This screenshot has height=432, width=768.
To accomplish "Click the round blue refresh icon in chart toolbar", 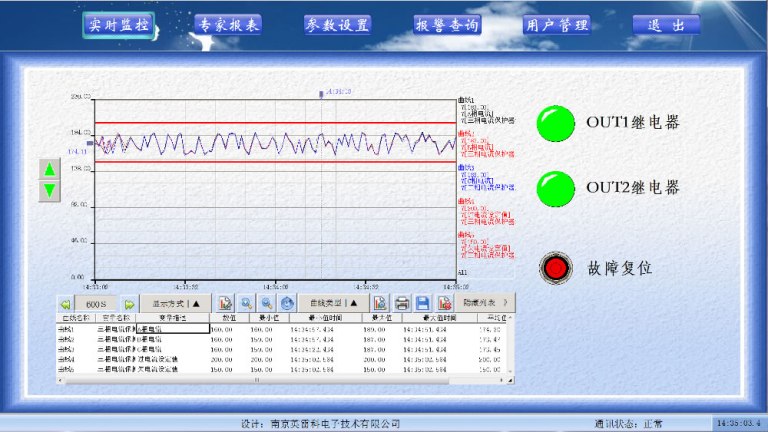I will 287,302.
